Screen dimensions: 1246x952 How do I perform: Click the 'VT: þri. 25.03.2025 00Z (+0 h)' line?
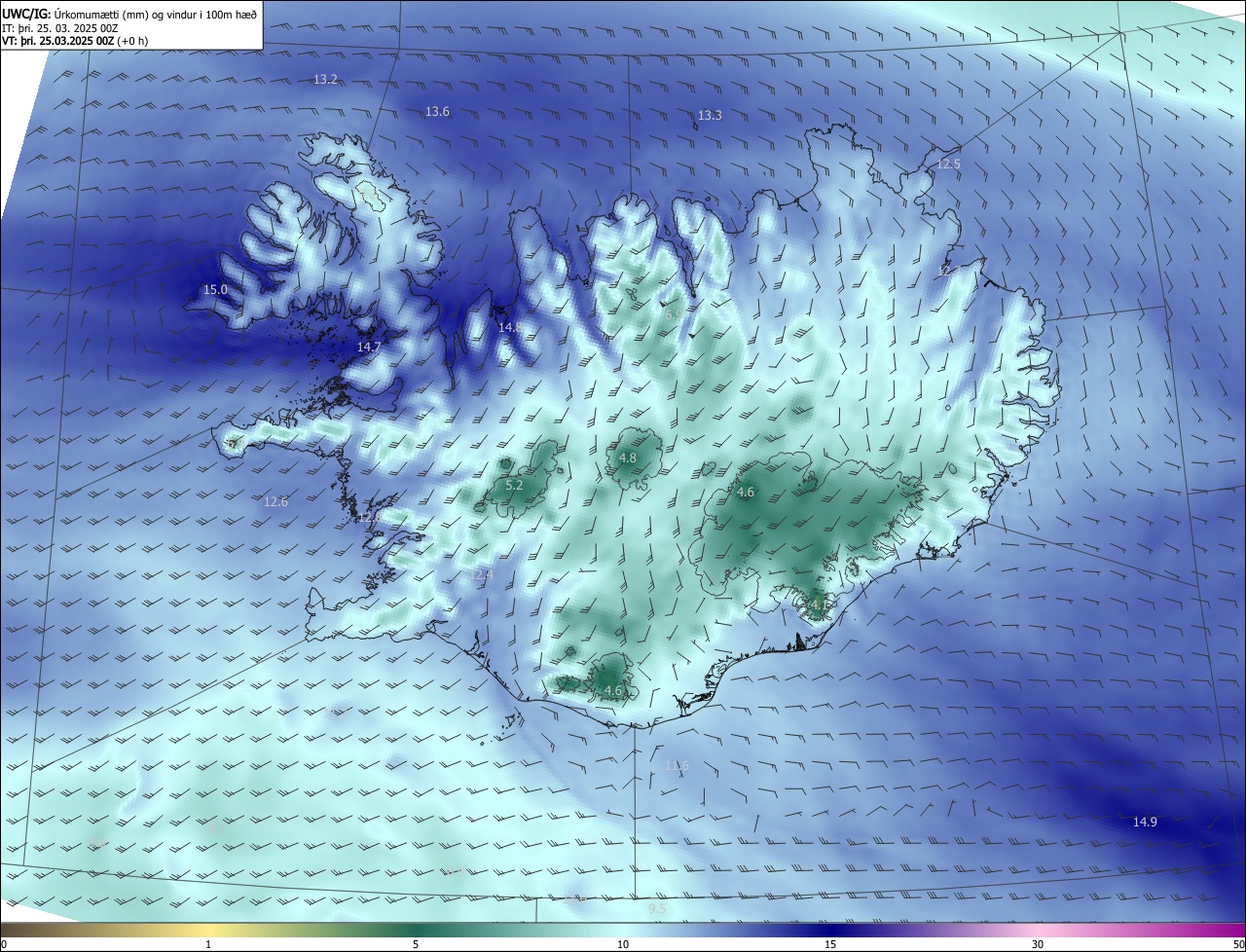click(75, 40)
